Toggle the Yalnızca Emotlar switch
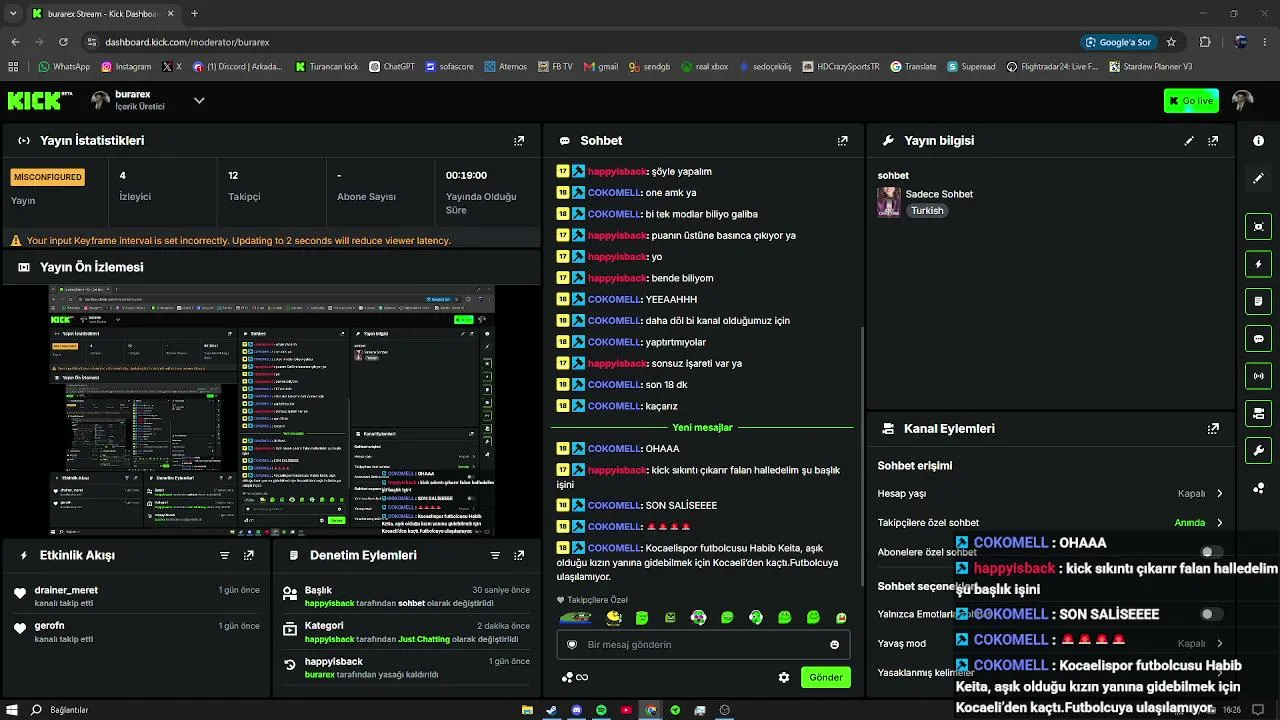 point(1212,614)
